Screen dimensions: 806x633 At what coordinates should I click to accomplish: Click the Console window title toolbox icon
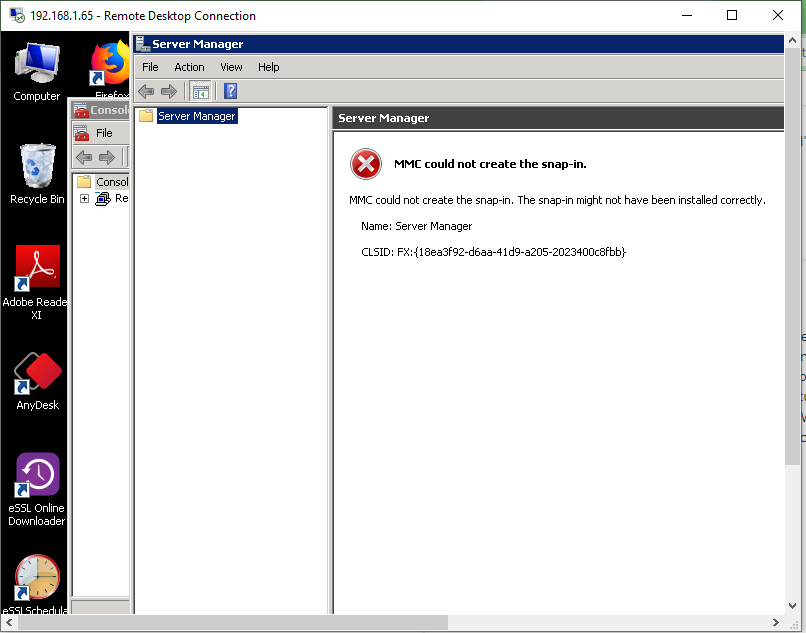point(81,110)
